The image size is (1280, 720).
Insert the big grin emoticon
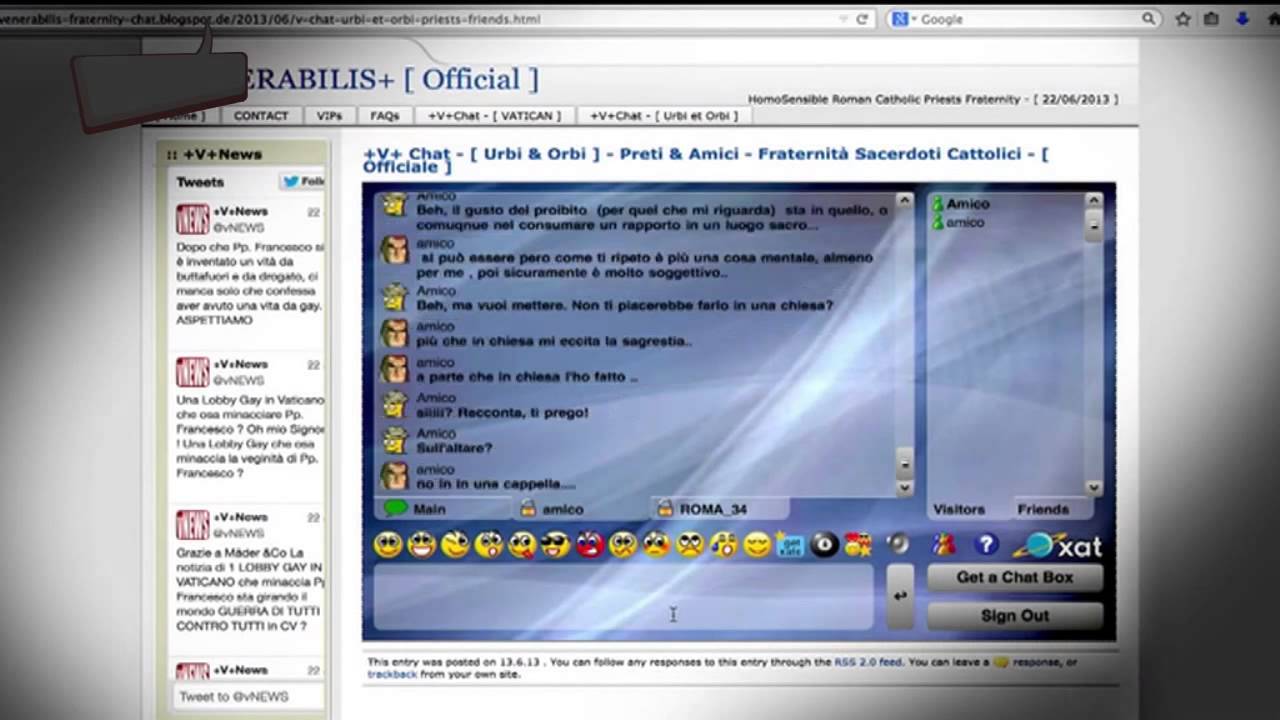[422, 544]
